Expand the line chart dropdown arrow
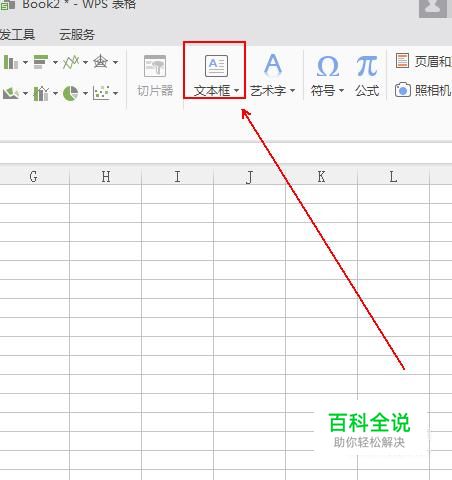This screenshot has height=480, width=452. (x=85, y=62)
